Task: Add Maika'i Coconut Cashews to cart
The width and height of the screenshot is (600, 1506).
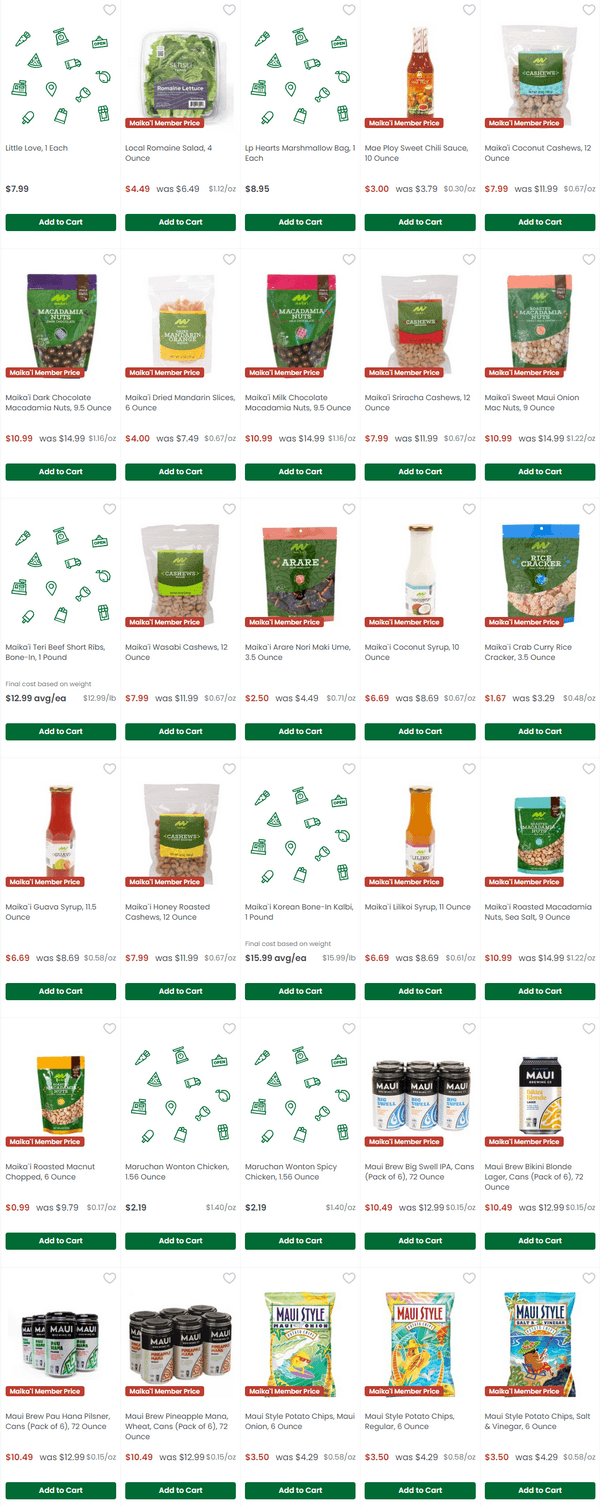Action: click(540, 222)
